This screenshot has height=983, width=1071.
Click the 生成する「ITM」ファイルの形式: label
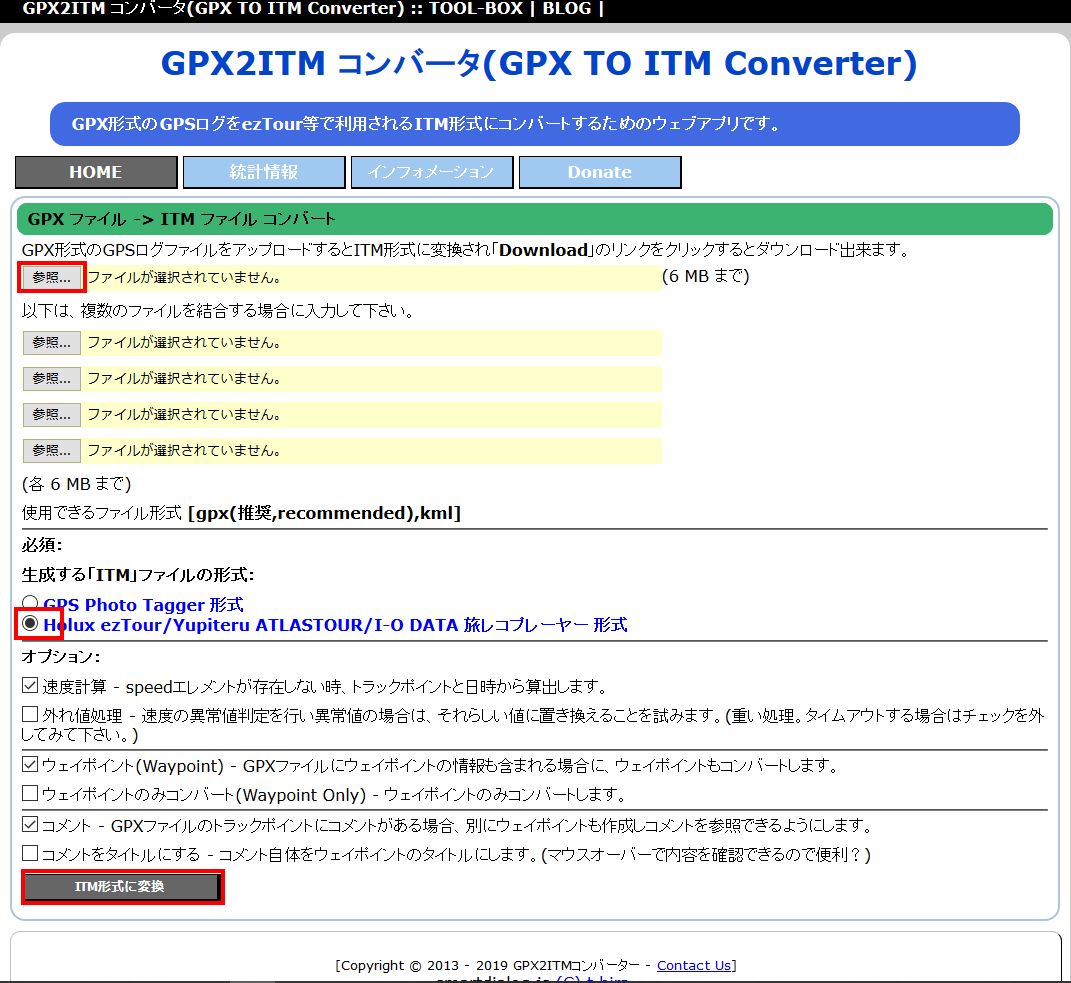(137, 574)
